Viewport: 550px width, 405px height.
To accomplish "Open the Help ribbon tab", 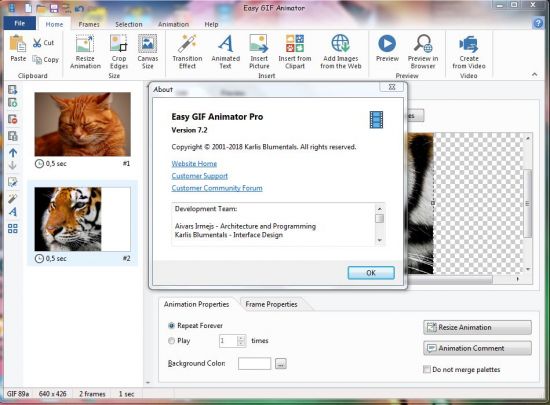I will (x=212, y=24).
